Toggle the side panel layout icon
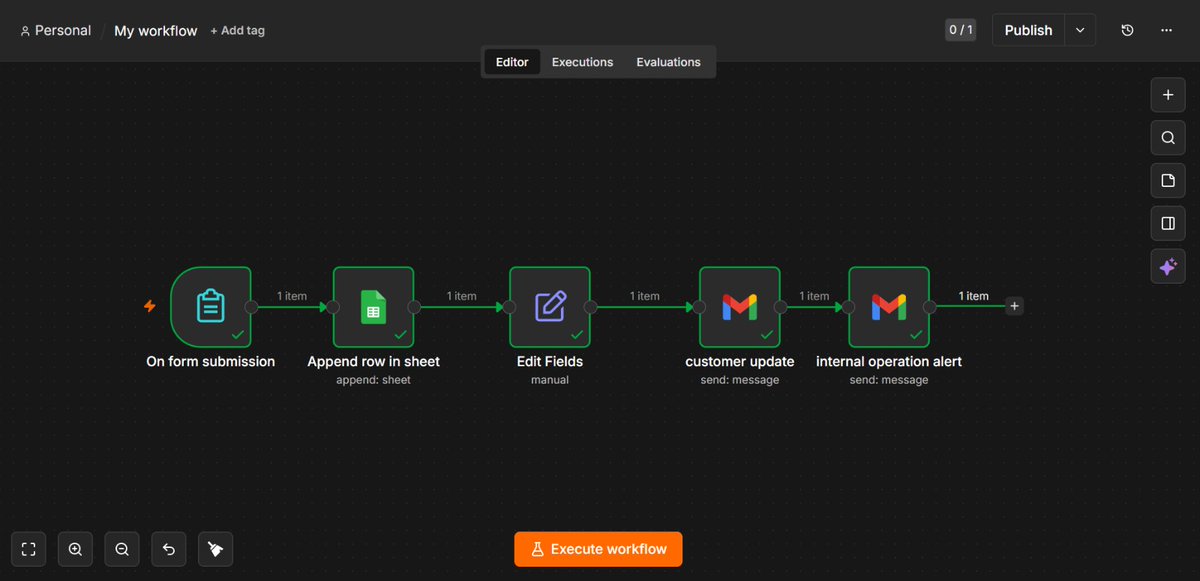This screenshot has height=581, width=1200. 1168,223
